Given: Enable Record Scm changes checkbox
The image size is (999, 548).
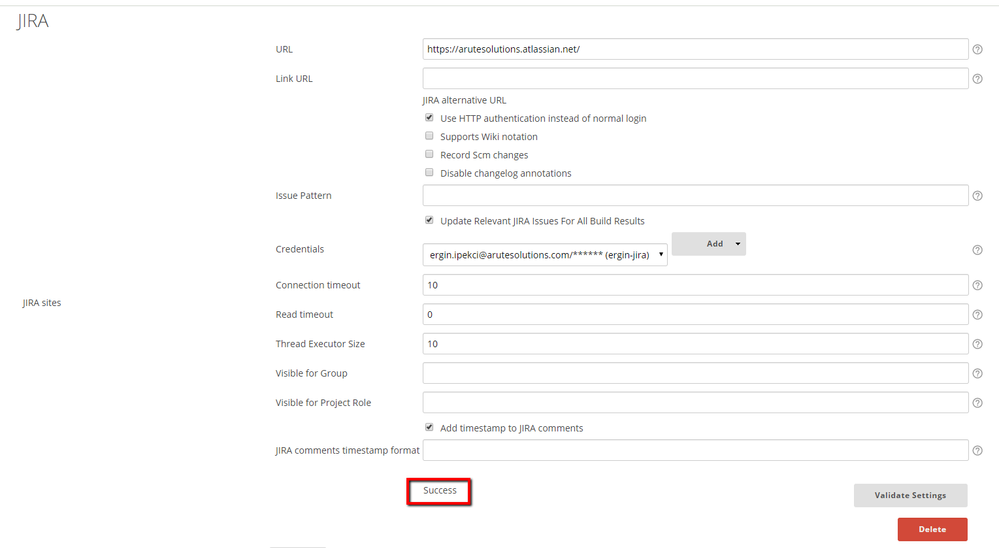Looking at the screenshot, I should (x=429, y=154).
